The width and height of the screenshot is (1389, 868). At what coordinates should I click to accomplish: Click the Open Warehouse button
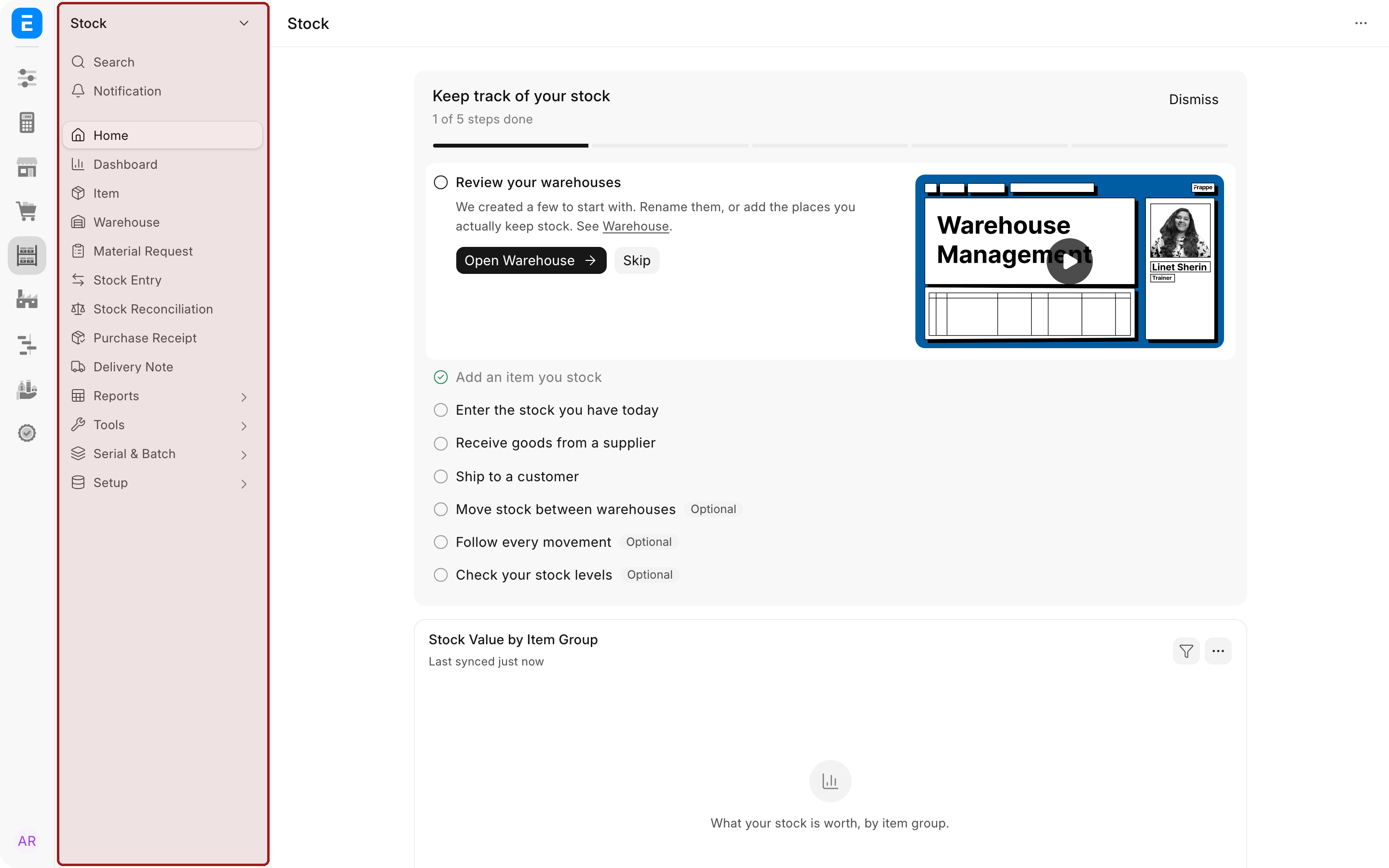pyautogui.click(x=531, y=260)
